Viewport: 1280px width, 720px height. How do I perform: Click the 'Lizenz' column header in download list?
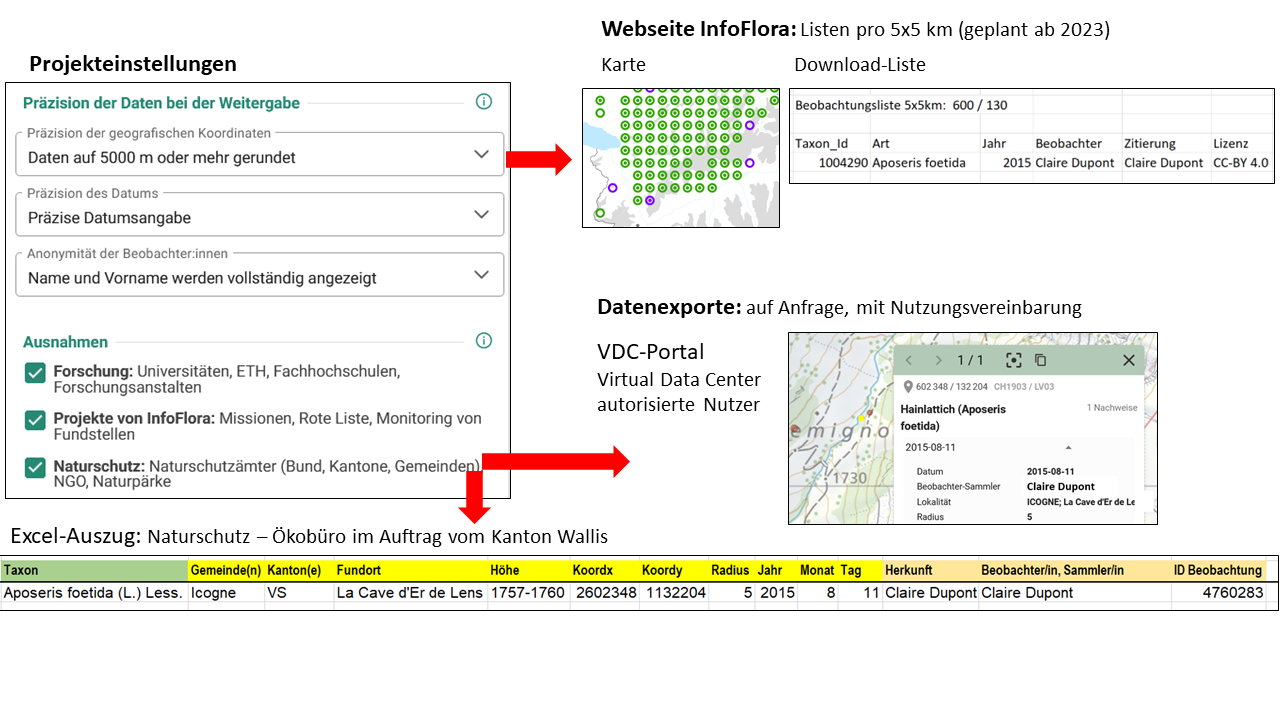click(1230, 144)
